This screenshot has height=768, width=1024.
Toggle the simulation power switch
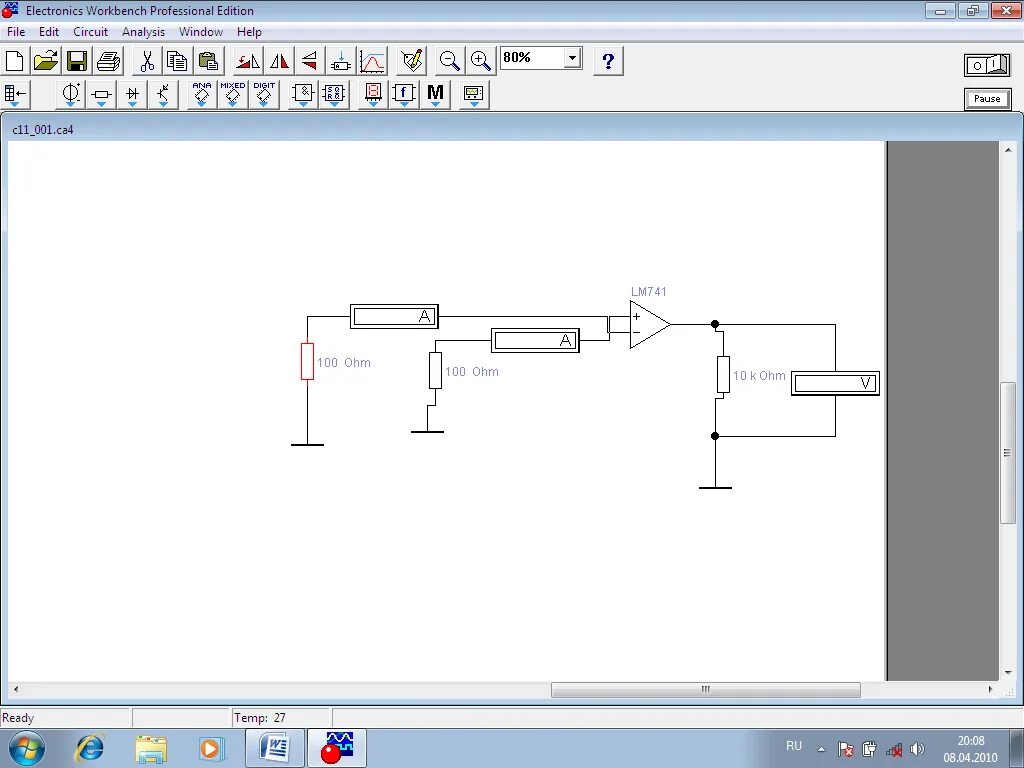pos(987,65)
